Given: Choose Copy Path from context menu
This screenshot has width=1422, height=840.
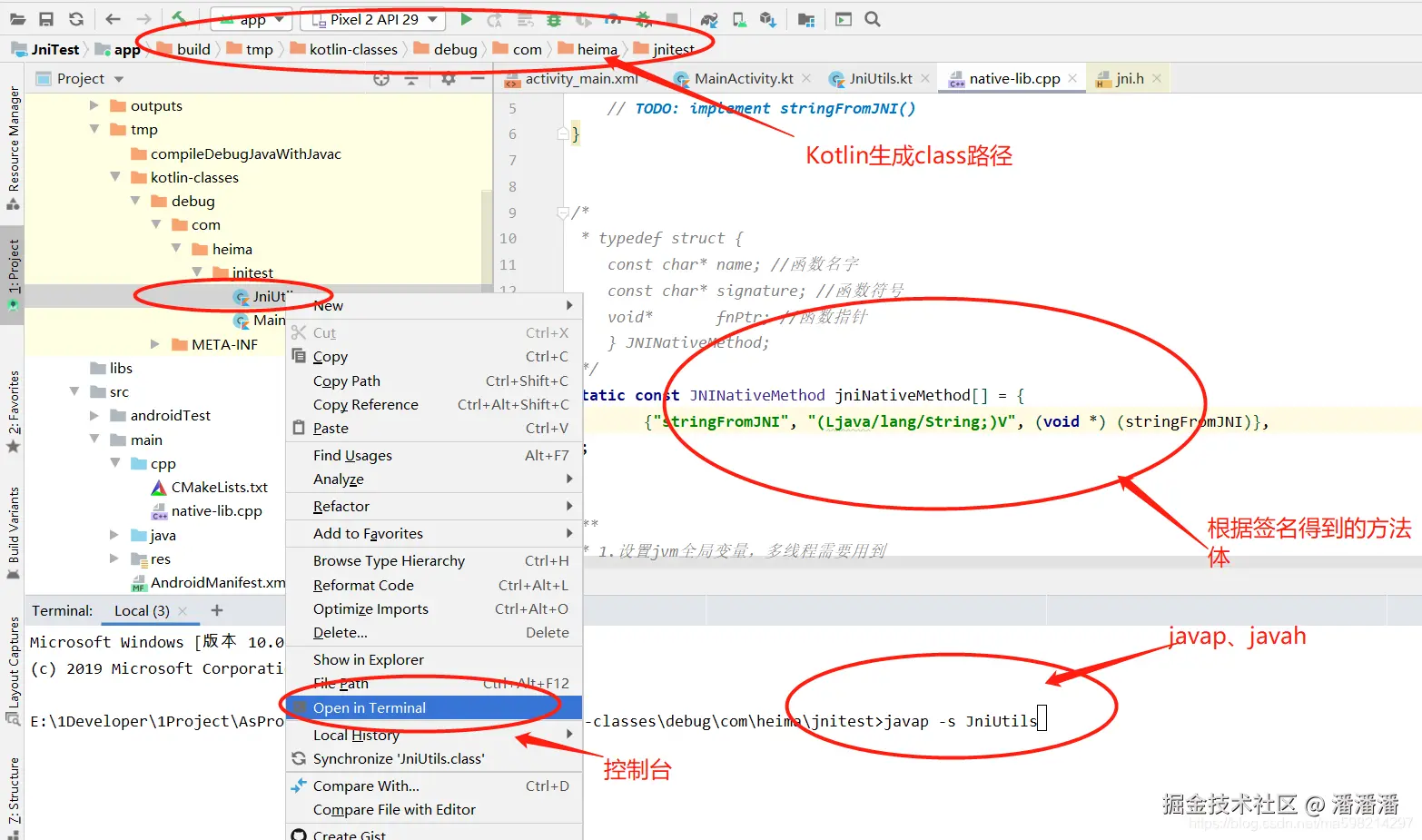Looking at the screenshot, I should click(x=434, y=380).
